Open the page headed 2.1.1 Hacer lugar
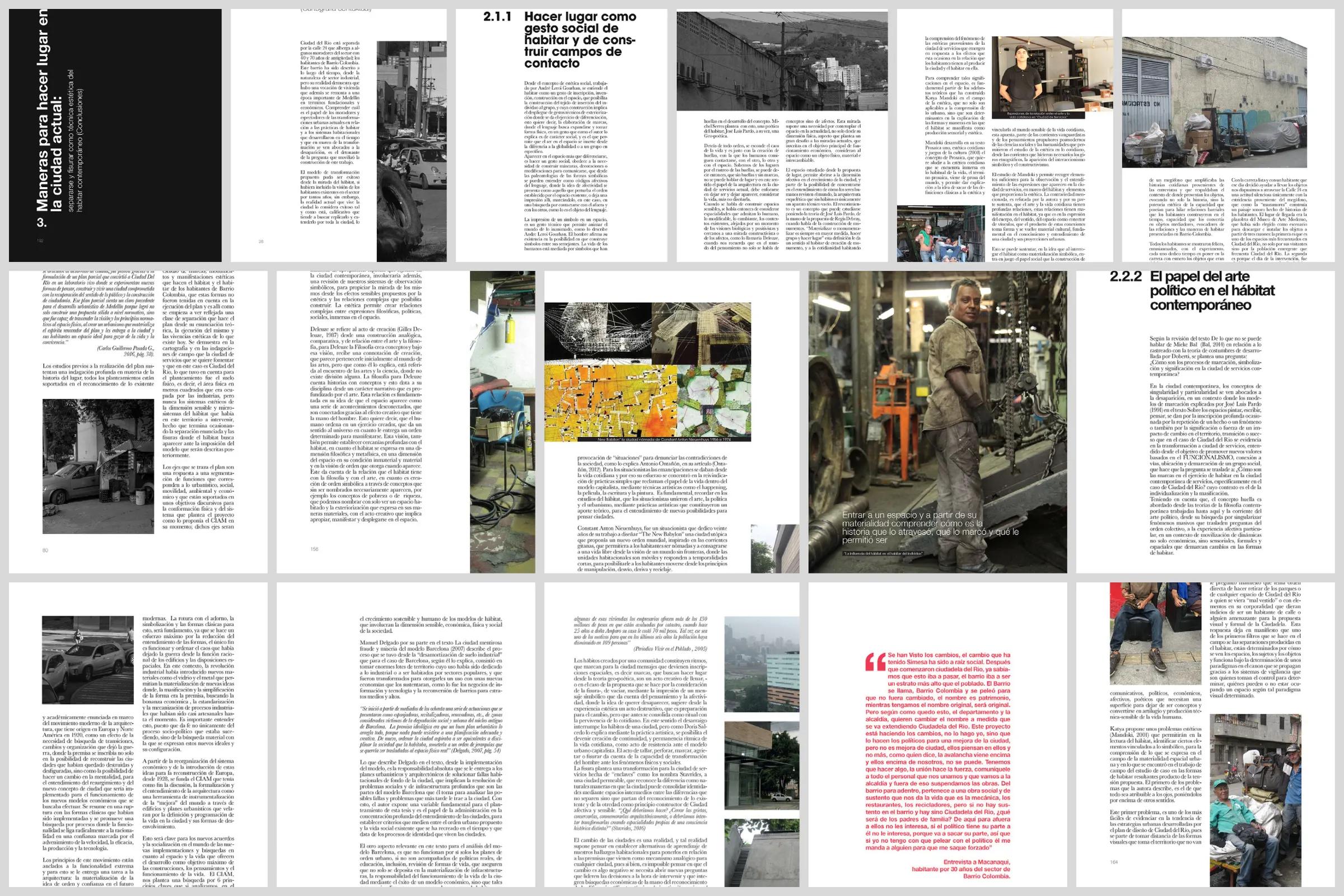The height and width of the screenshot is (896, 1344). coord(561,136)
